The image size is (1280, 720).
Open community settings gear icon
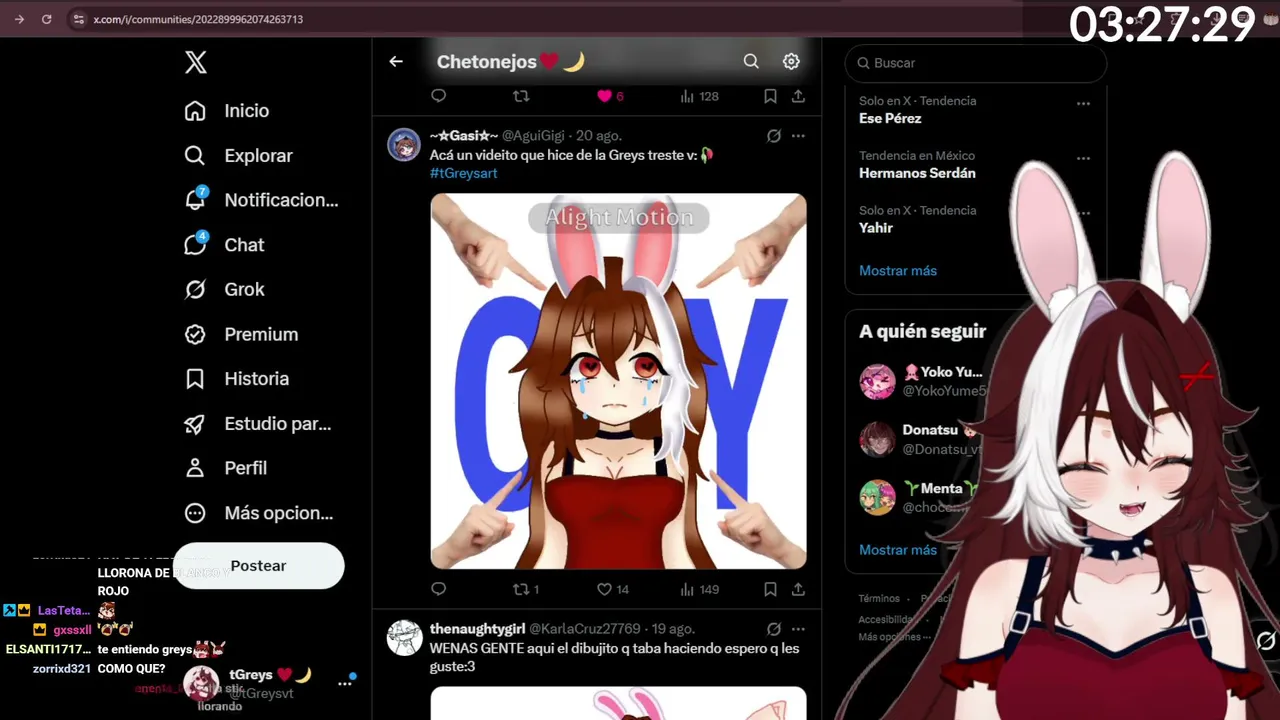(x=791, y=62)
